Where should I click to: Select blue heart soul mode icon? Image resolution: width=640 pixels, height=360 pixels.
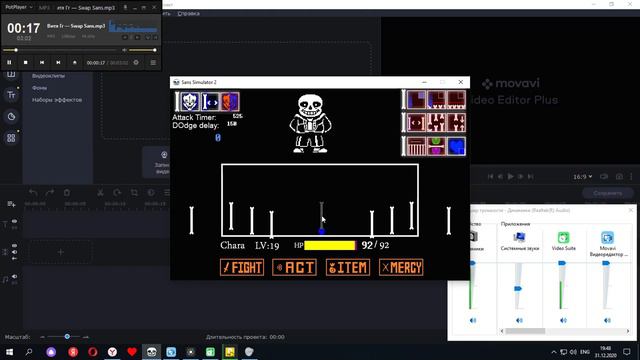click(456, 146)
